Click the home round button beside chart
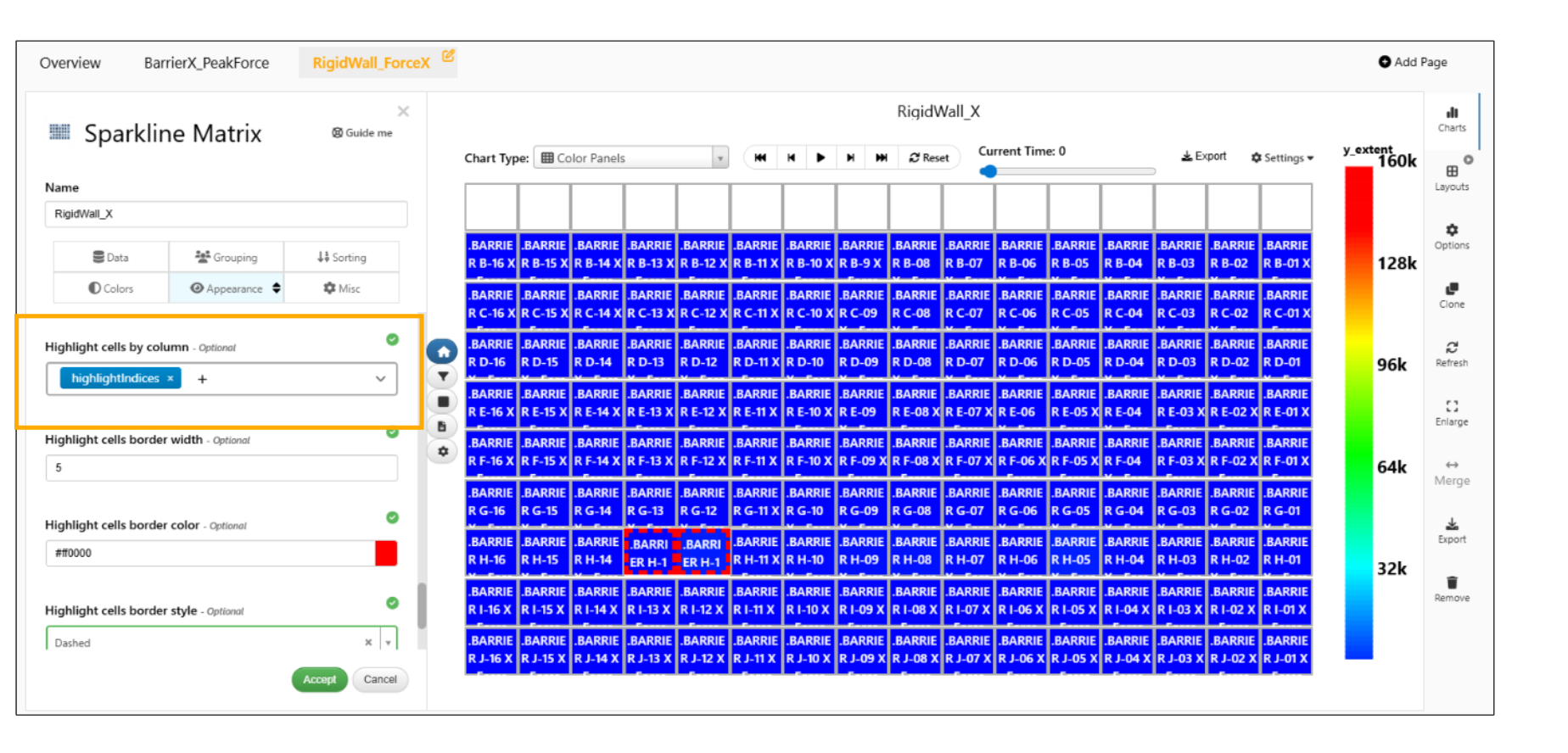This screenshot has height=753, width=1568. coord(442,351)
